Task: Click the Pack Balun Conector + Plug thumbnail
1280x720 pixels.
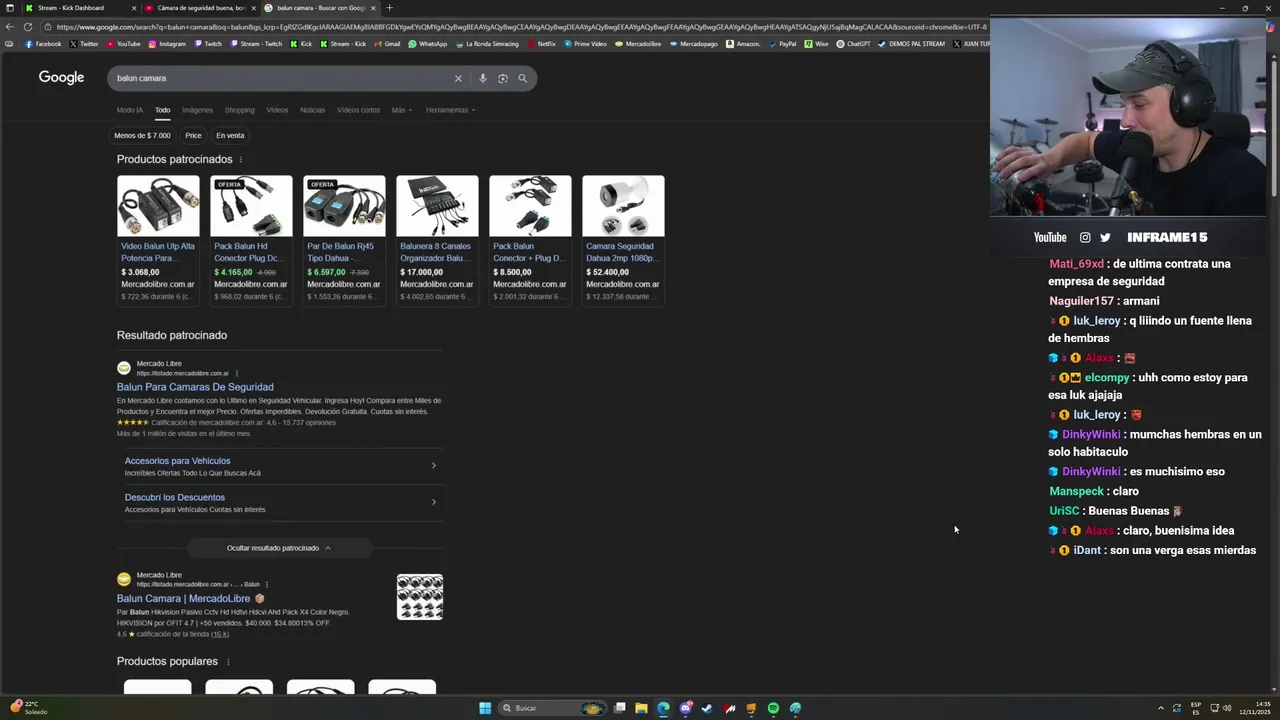Action: click(530, 206)
